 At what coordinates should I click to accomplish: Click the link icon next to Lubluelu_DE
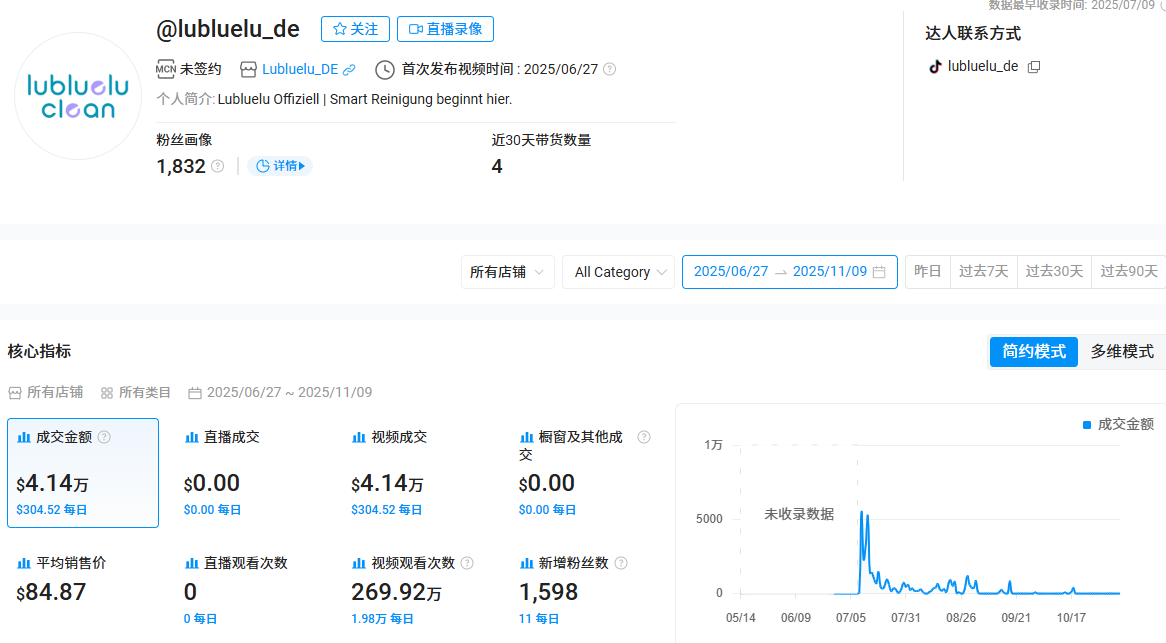coord(348,69)
